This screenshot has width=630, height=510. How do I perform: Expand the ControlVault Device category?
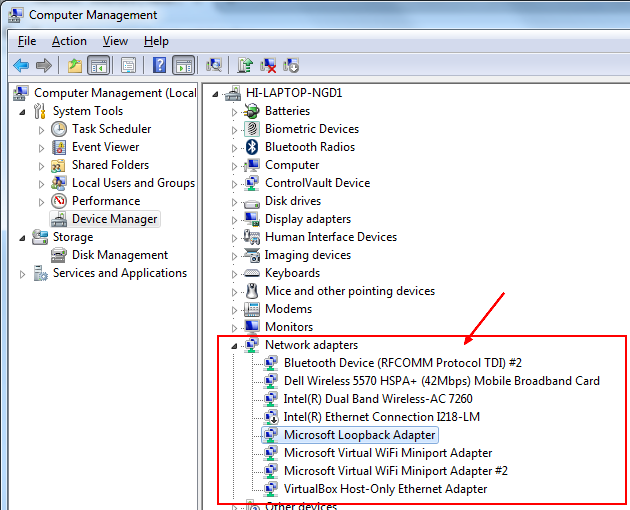pyautogui.click(x=235, y=184)
